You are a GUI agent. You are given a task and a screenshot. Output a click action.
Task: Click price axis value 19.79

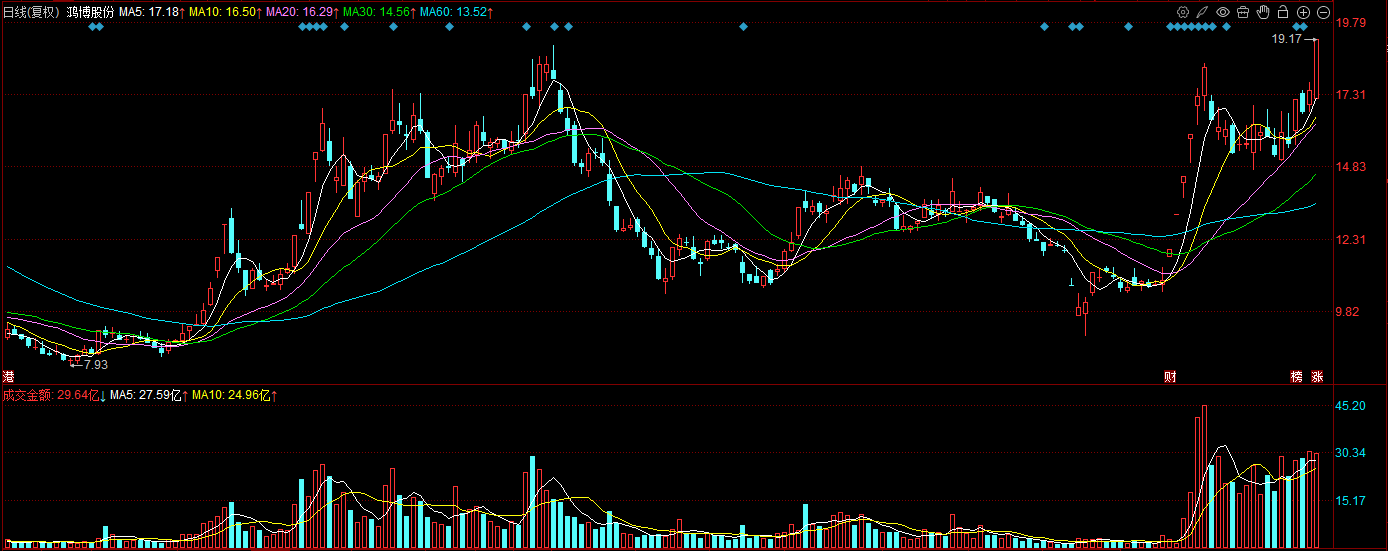point(1352,22)
